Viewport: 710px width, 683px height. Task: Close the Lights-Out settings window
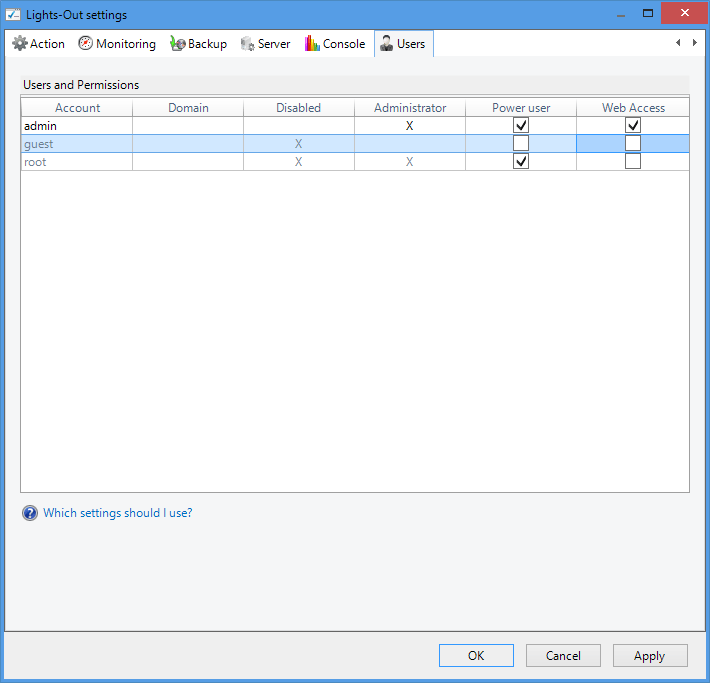(685, 13)
